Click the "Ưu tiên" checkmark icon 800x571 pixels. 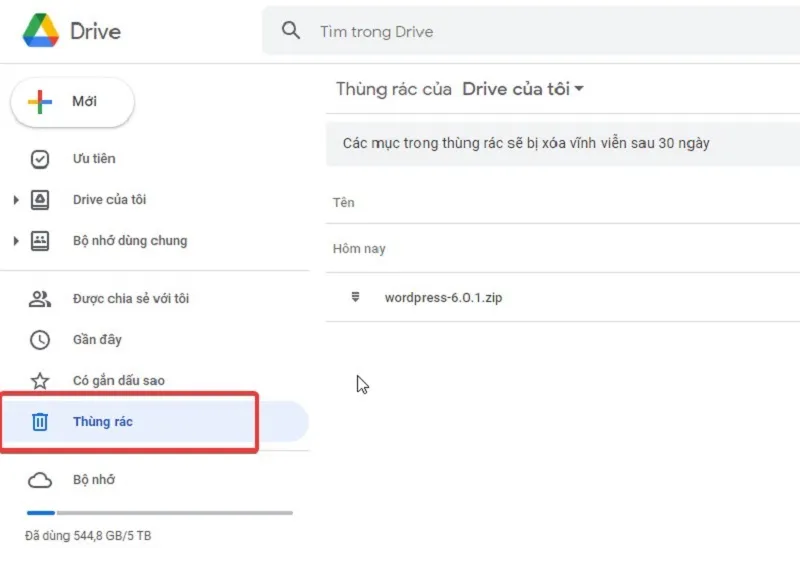click(x=40, y=159)
